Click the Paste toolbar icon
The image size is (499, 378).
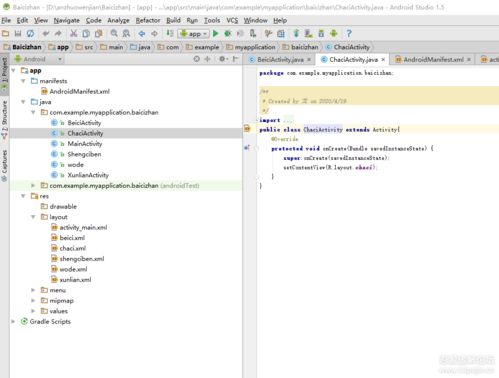coord(99,34)
